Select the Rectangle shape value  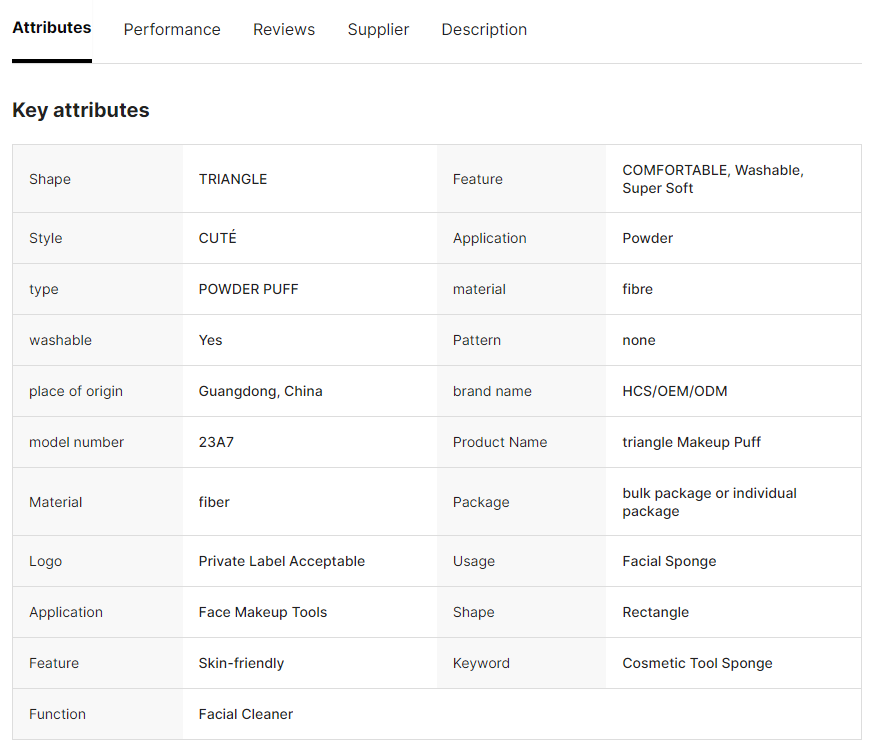[655, 612]
